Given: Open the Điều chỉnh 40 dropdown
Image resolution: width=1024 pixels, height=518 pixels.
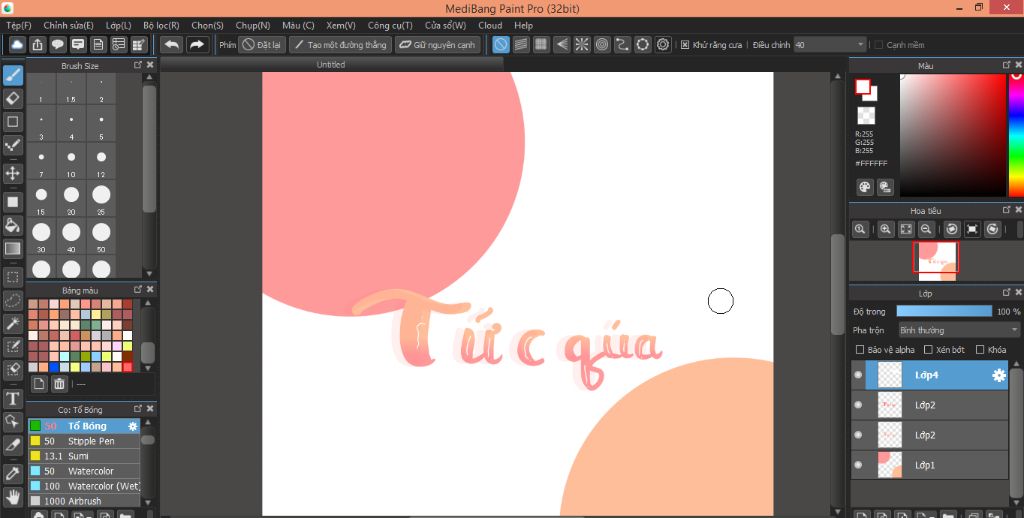Looking at the screenshot, I should [x=830, y=45].
